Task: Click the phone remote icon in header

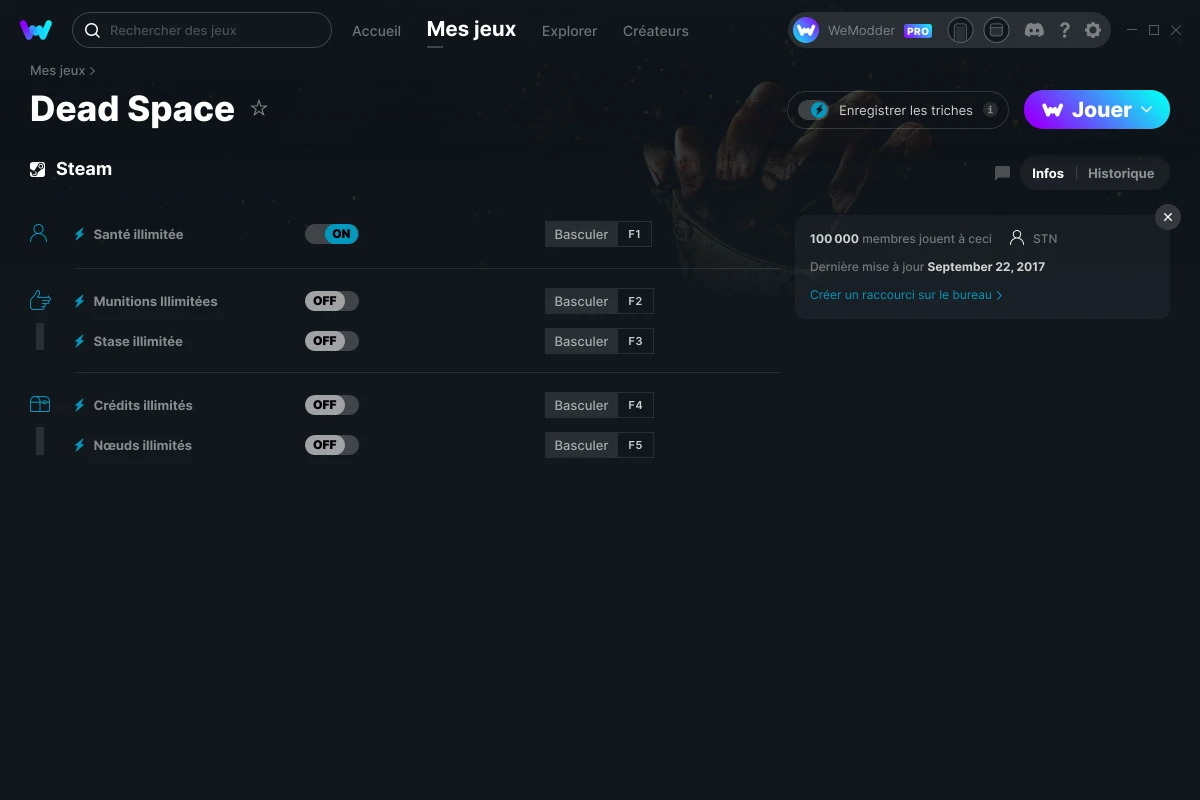Action: [x=960, y=30]
